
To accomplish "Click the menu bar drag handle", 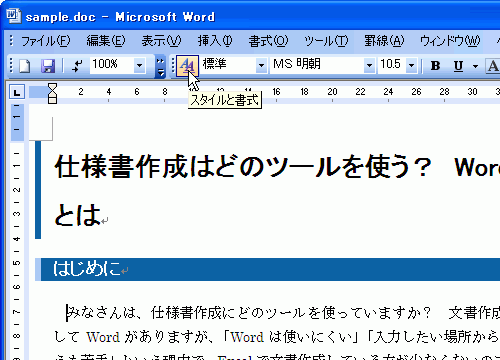I will tap(12, 41).
